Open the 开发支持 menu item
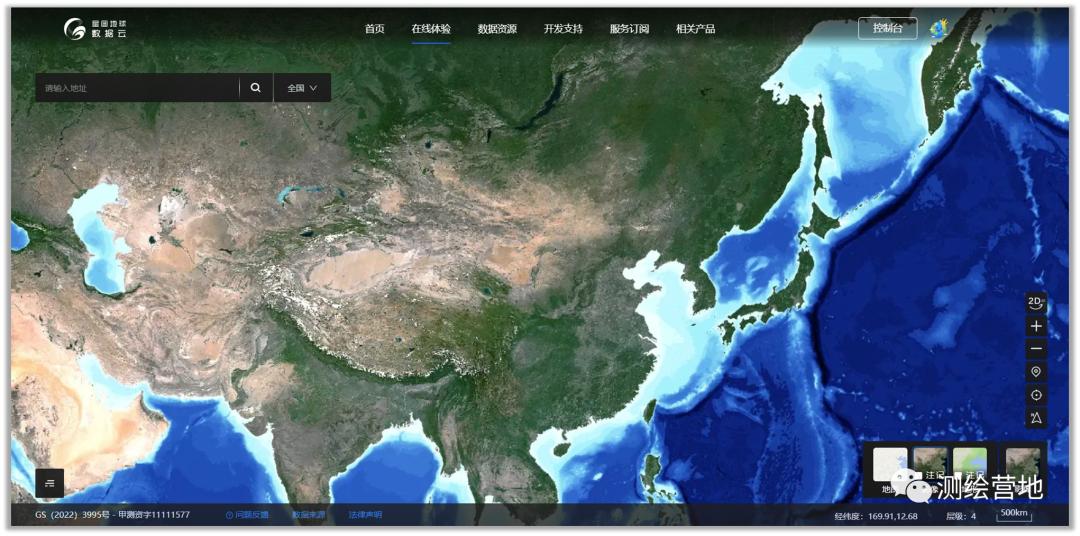1080x536 pixels. [x=563, y=29]
